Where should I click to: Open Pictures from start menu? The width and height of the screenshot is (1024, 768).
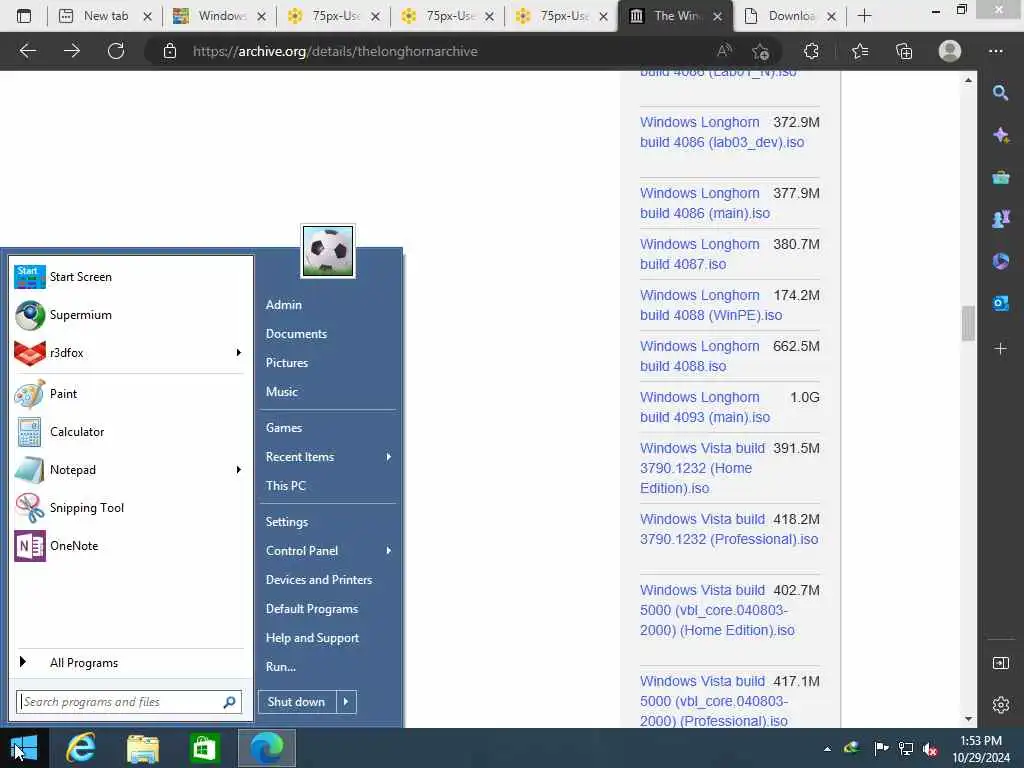(x=287, y=362)
